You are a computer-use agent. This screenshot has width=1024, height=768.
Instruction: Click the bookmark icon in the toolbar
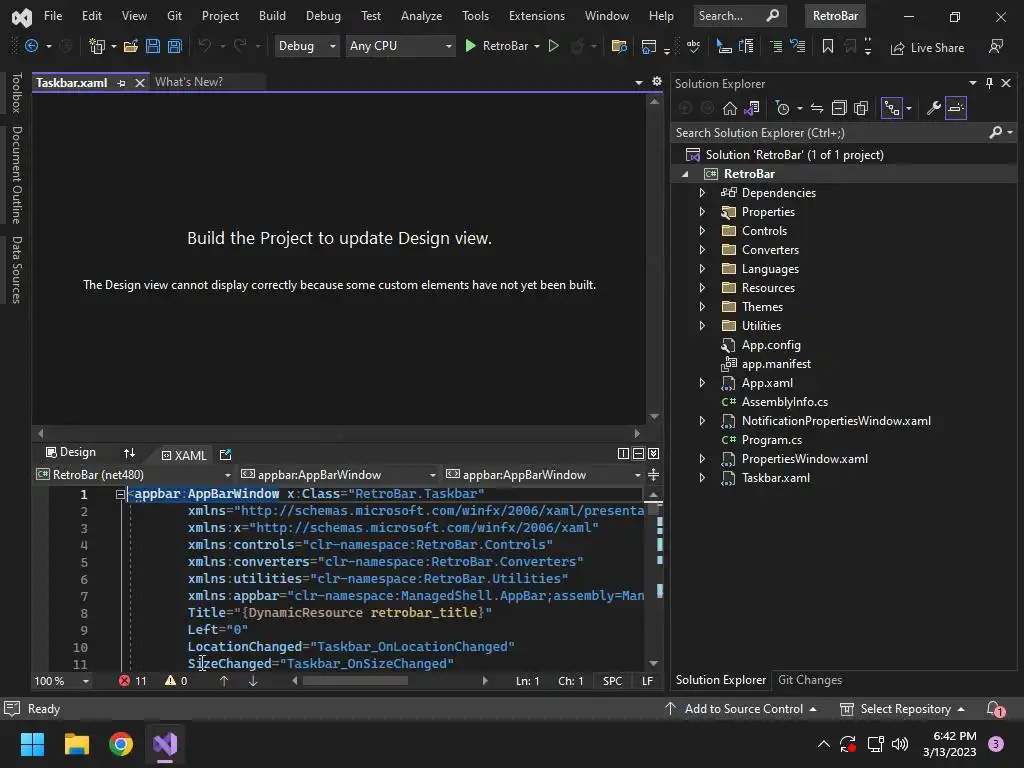coord(827,46)
